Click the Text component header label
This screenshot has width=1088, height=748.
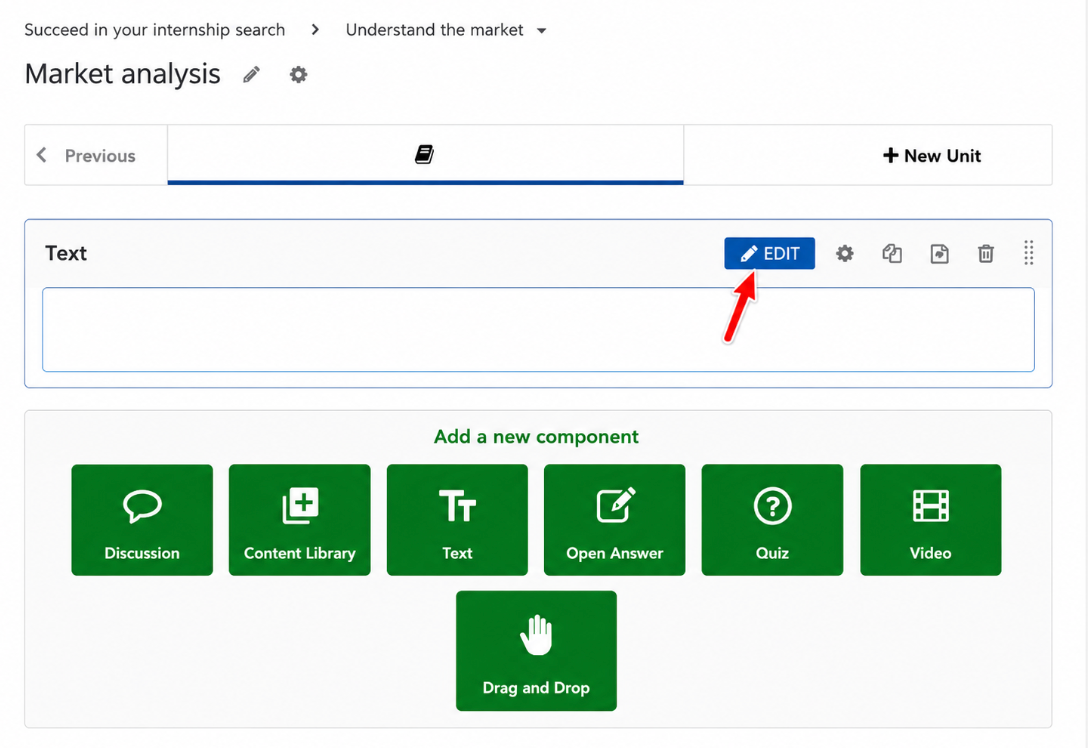click(66, 253)
